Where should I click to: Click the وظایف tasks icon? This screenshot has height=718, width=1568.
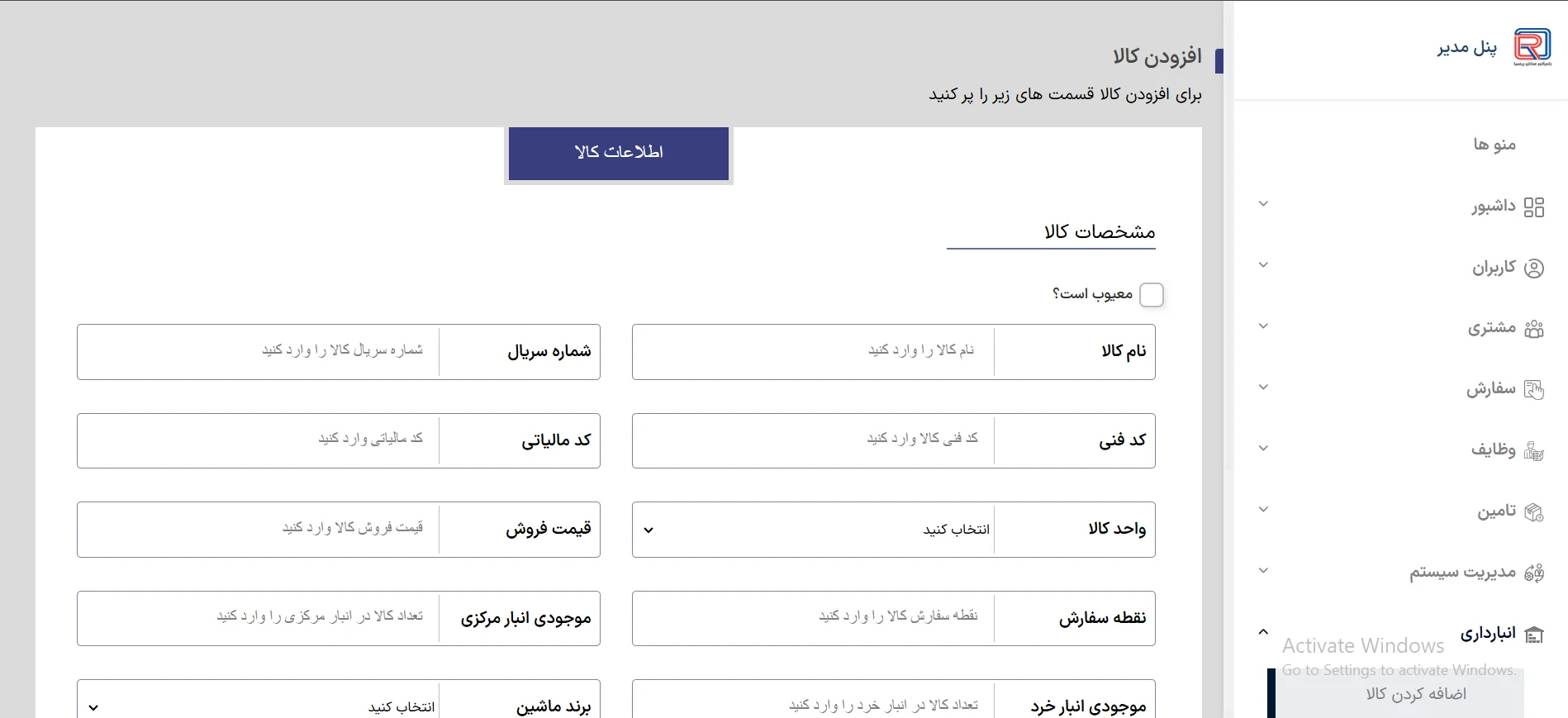pos(1533,450)
